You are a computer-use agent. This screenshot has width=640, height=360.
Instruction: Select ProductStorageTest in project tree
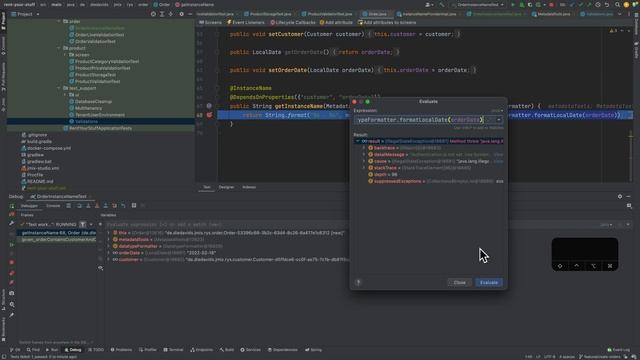pos(95,75)
